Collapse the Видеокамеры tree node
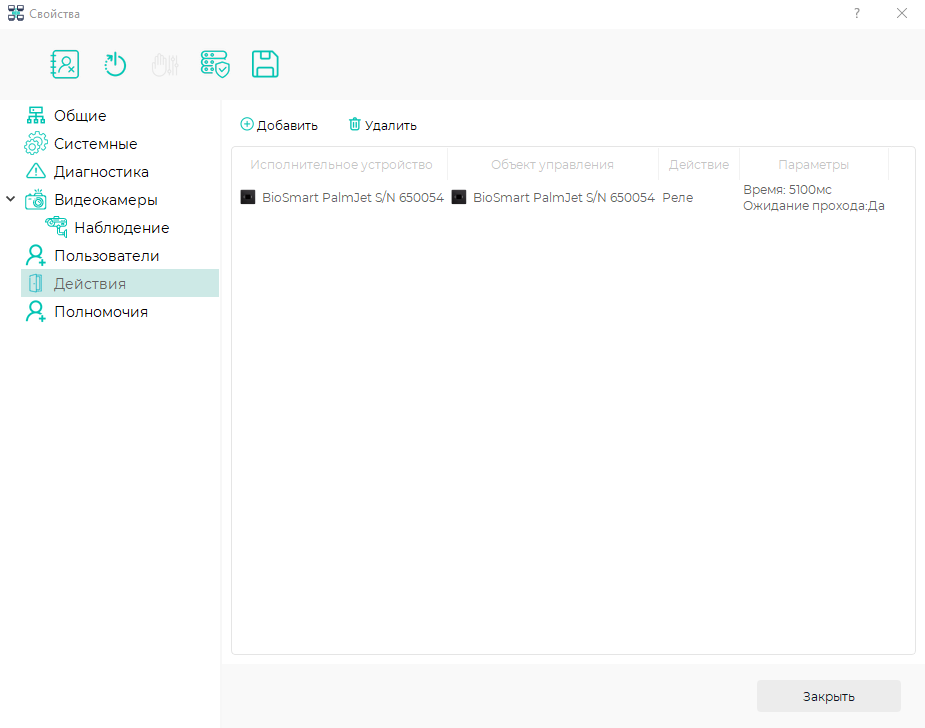This screenshot has width=925, height=728. pos(11,199)
